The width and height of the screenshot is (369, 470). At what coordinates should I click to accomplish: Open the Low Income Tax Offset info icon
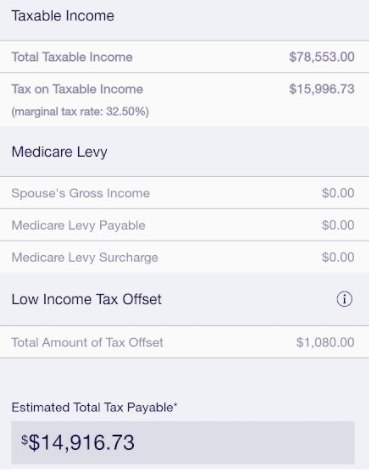click(344, 299)
